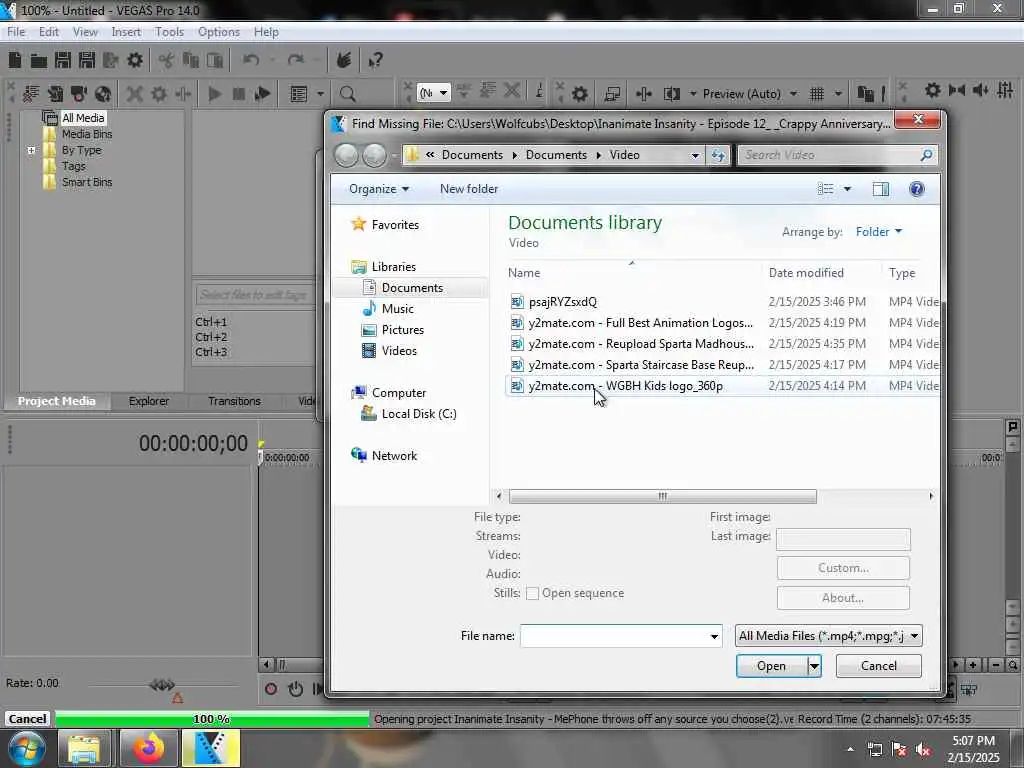The image size is (1024, 768).
Task: Expand the File name combo box arrow
Action: pyautogui.click(x=714, y=636)
